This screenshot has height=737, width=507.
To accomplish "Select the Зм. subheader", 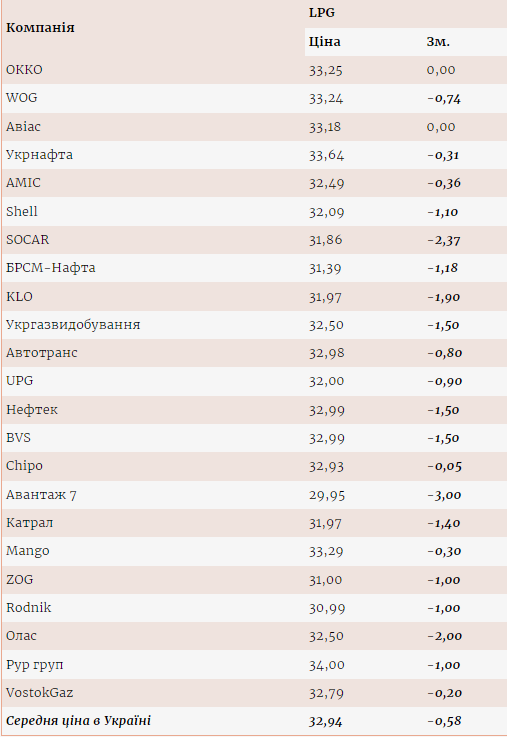I will click(438, 42).
